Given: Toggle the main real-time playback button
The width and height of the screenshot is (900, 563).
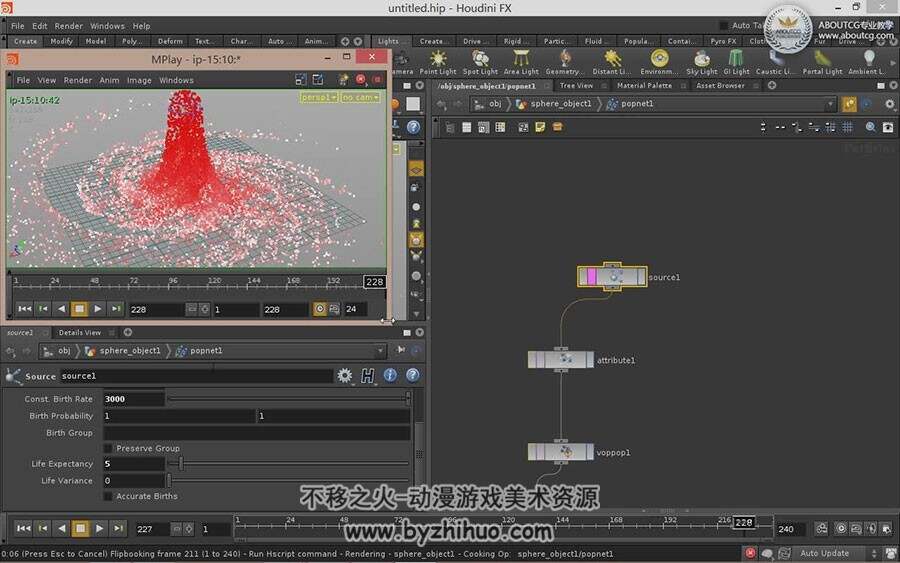Looking at the screenshot, I should coord(840,529).
